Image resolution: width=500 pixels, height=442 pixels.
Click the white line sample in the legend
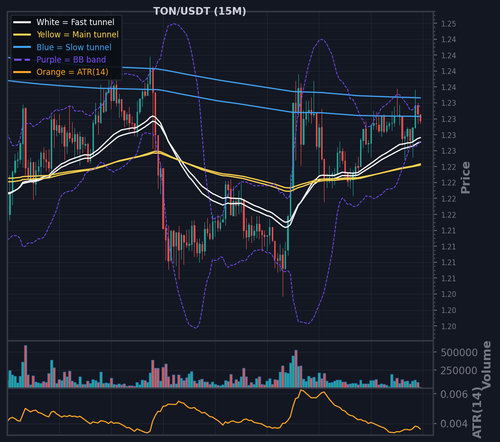tap(22, 22)
